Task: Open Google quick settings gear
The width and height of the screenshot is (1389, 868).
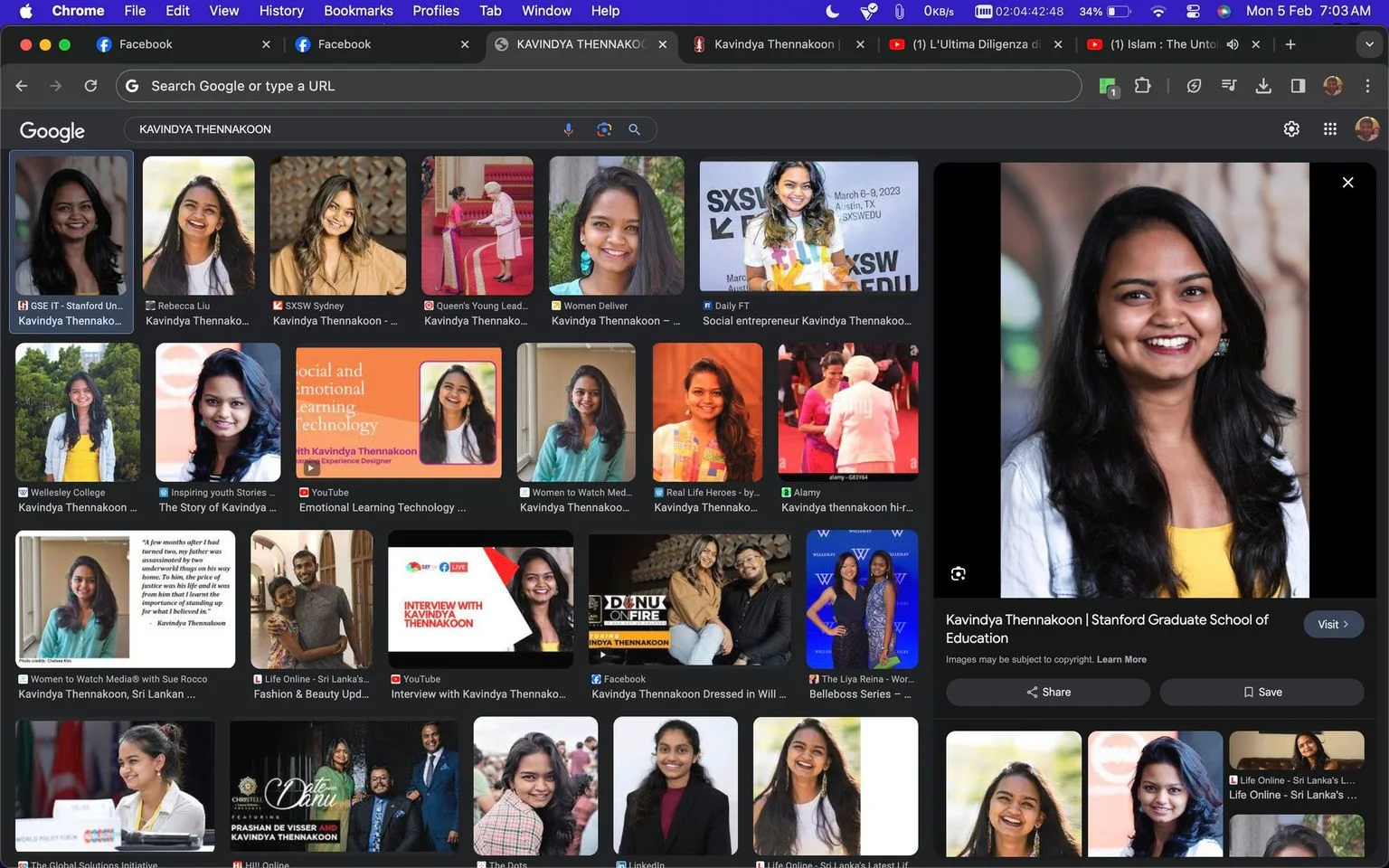Action: tap(1291, 129)
